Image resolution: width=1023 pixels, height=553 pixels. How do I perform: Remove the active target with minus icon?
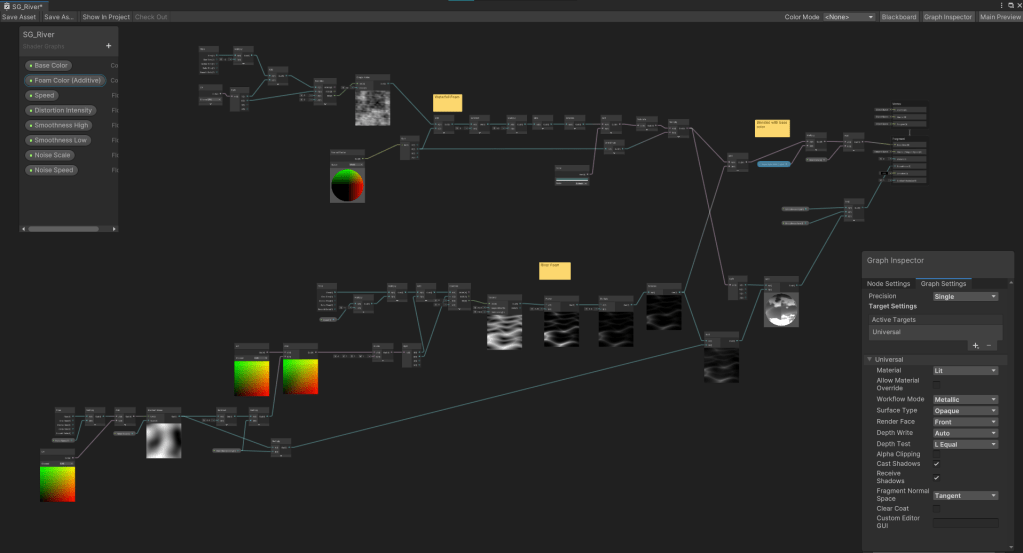point(989,345)
